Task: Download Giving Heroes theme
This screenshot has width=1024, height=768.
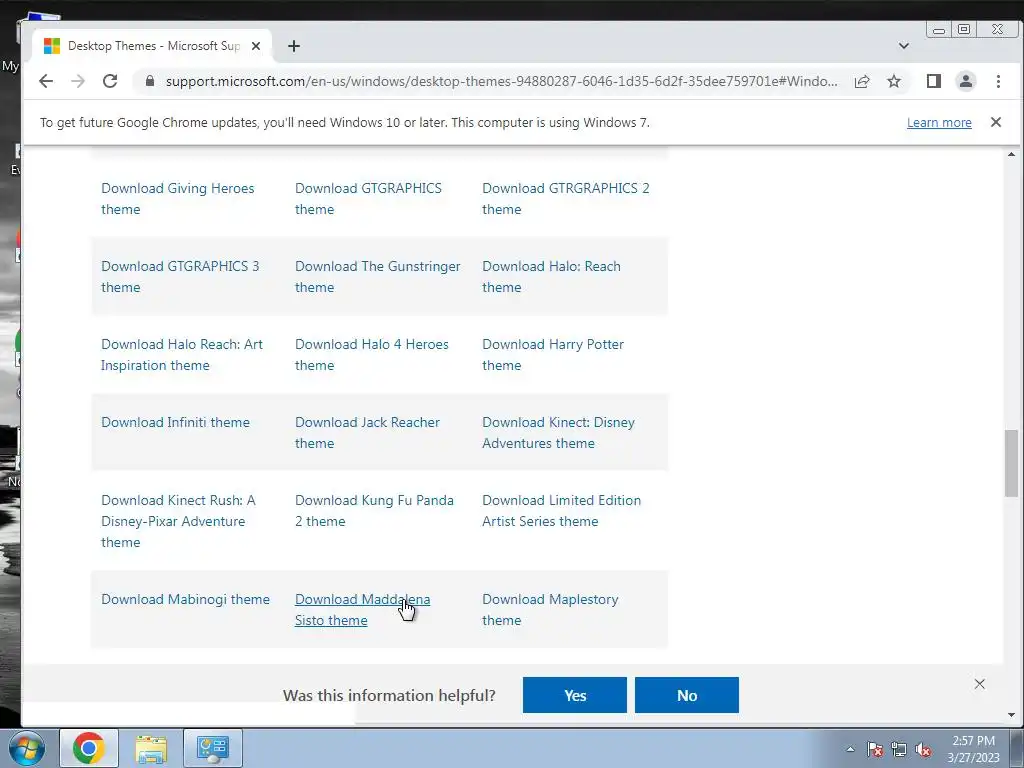Action: coord(178,199)
